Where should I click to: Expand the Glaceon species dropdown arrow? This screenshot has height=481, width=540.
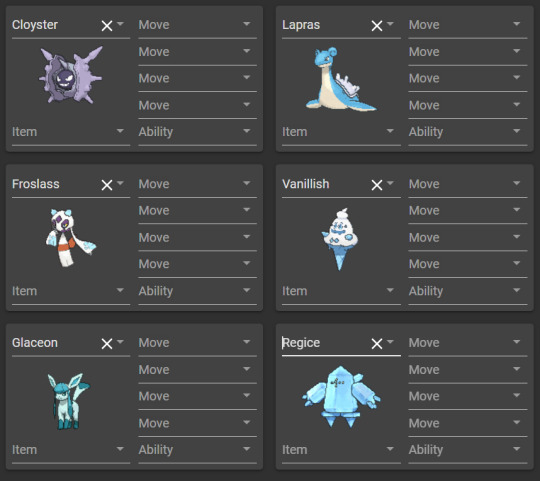coord(120,342)
